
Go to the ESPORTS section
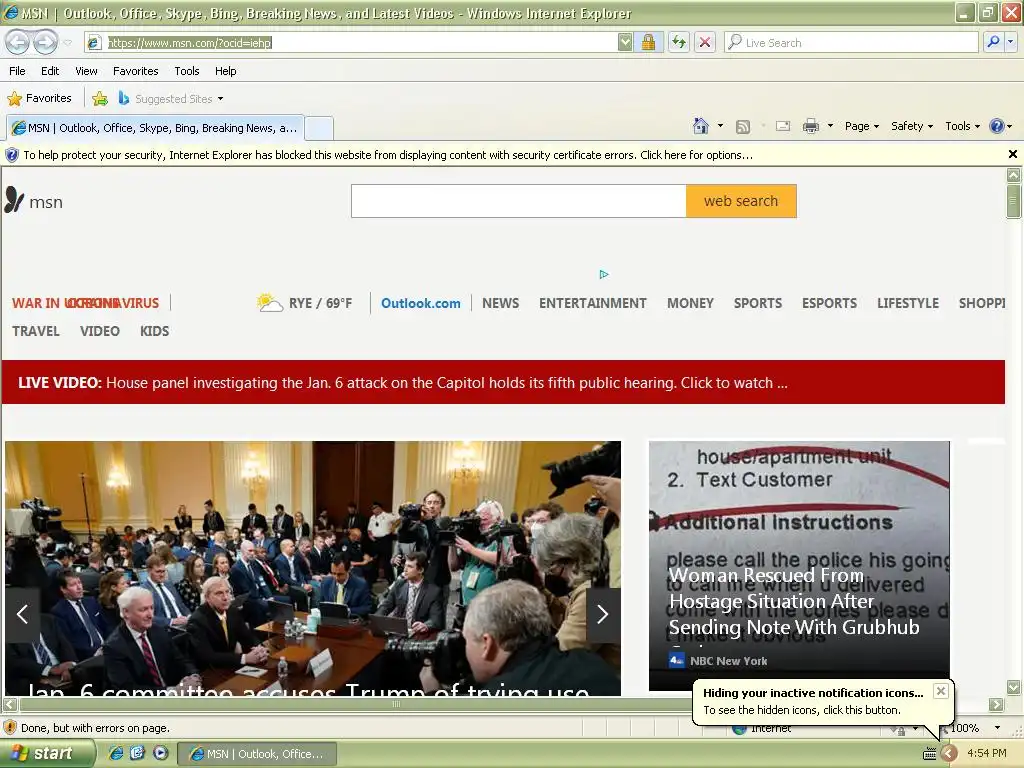tap(829, 303)
